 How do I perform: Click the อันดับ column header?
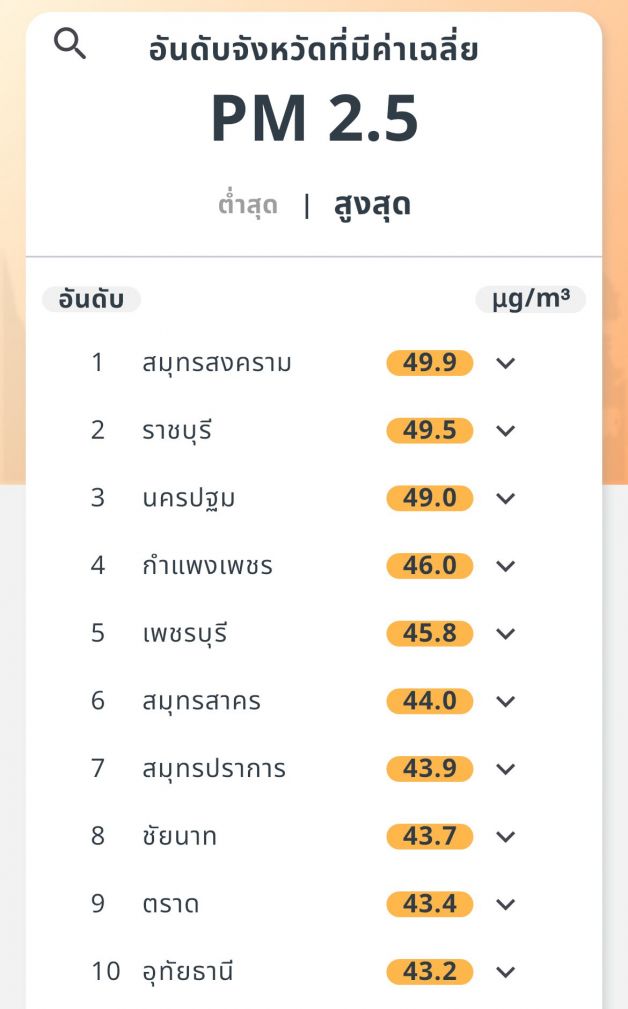pyautogui.click(x=91, y=299)
